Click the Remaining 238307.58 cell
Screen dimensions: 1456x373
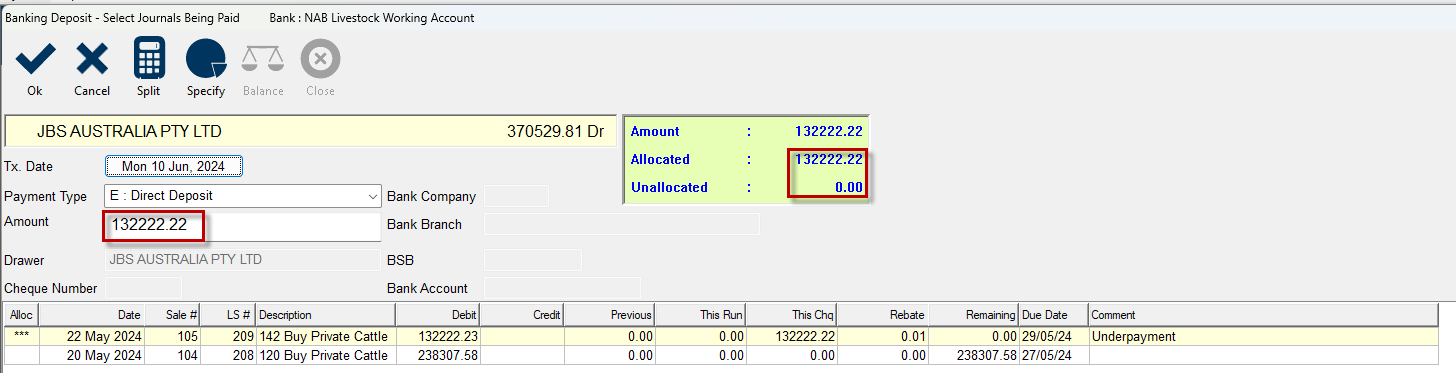(974, 355)
